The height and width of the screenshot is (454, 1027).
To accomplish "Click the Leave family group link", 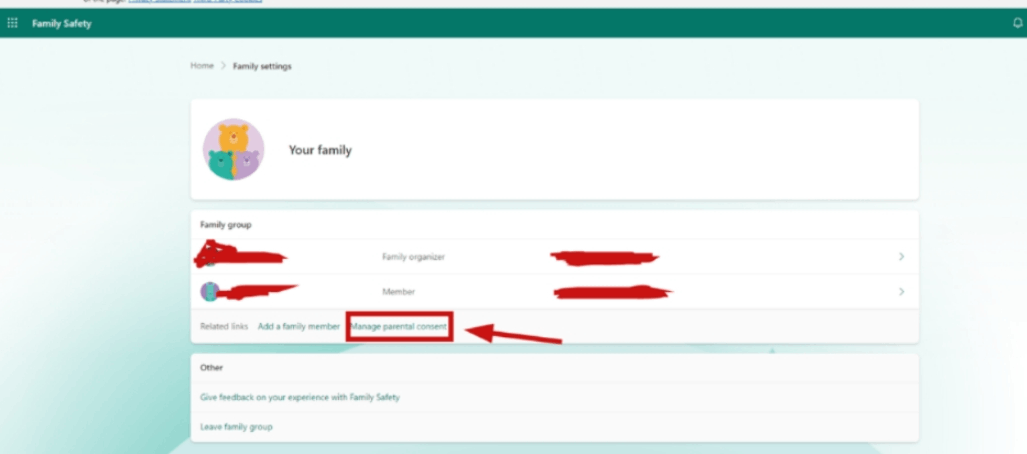I will 236,427.
